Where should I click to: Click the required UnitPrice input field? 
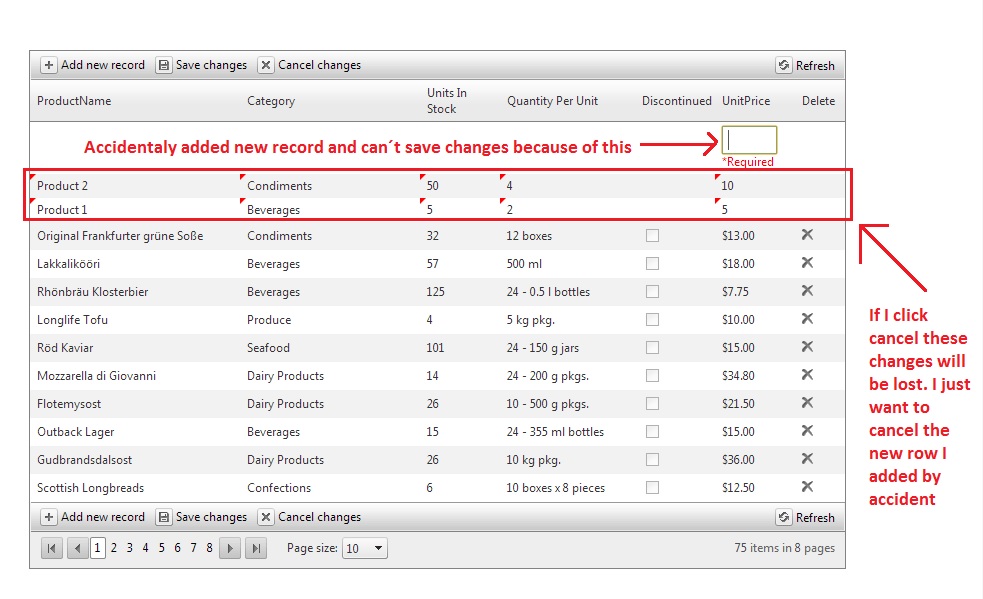(x=749, y=140)
